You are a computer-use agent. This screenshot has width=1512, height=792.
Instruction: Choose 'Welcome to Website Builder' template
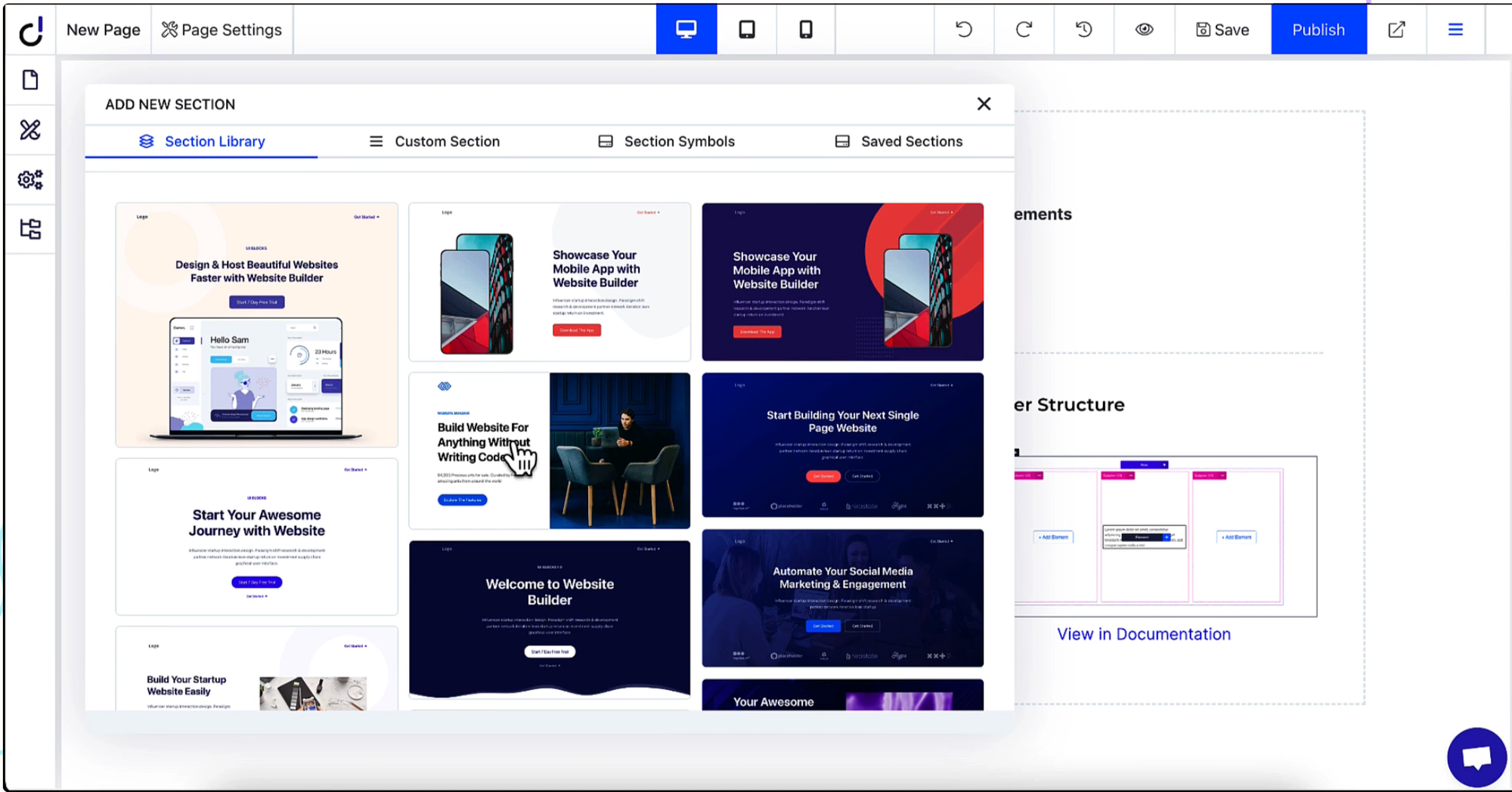[x=550, y=620]
